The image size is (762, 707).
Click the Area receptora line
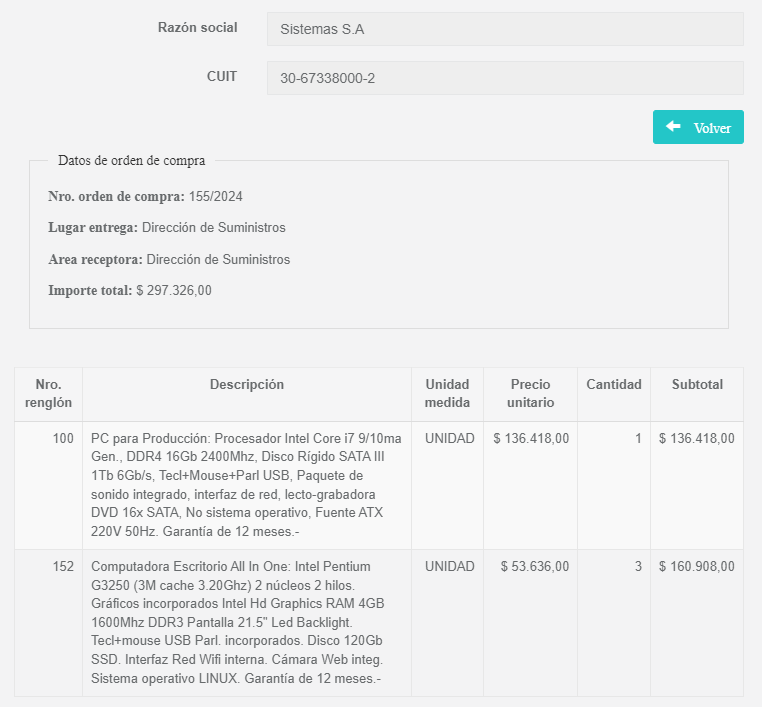(169, 259)
